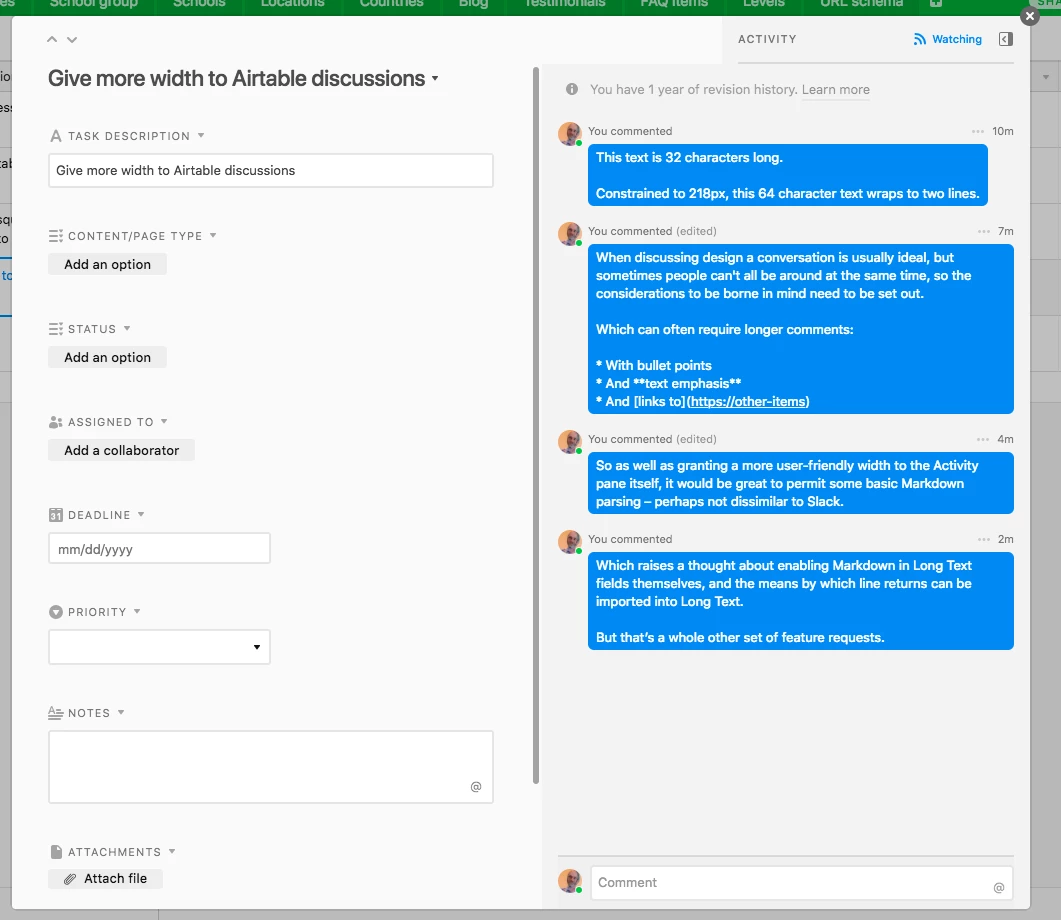Close the expanded record dialog
The image size is (1061, 920).
pos(1030,16)
